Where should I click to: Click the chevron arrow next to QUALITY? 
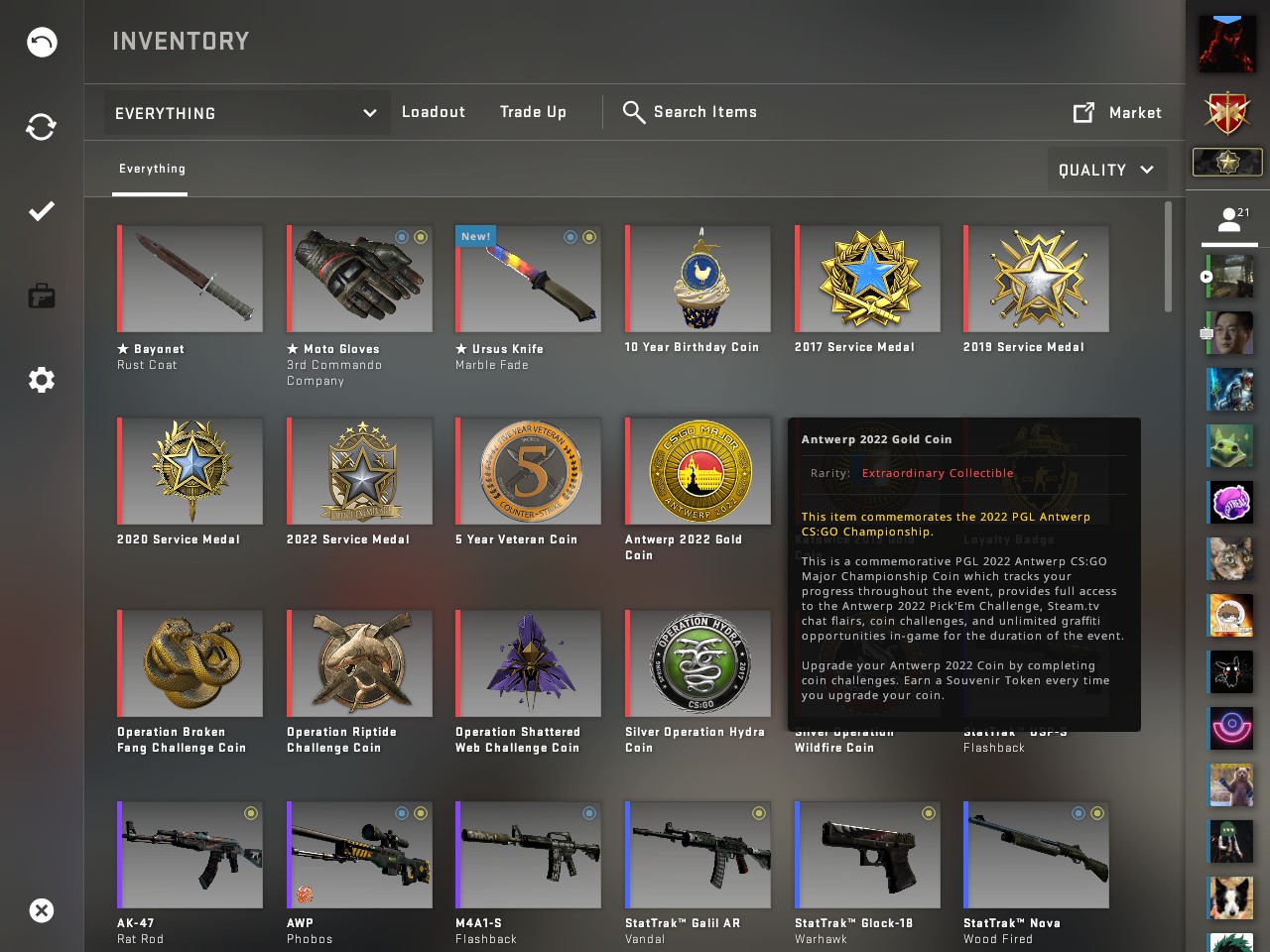(x=1147, y=170)
